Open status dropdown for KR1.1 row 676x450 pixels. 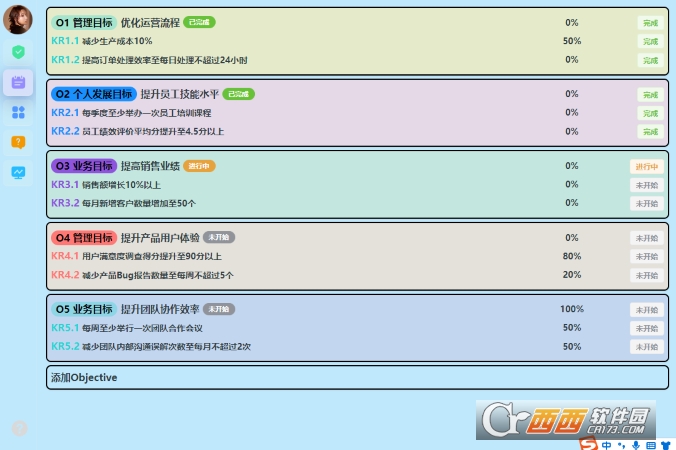(650, 41)
